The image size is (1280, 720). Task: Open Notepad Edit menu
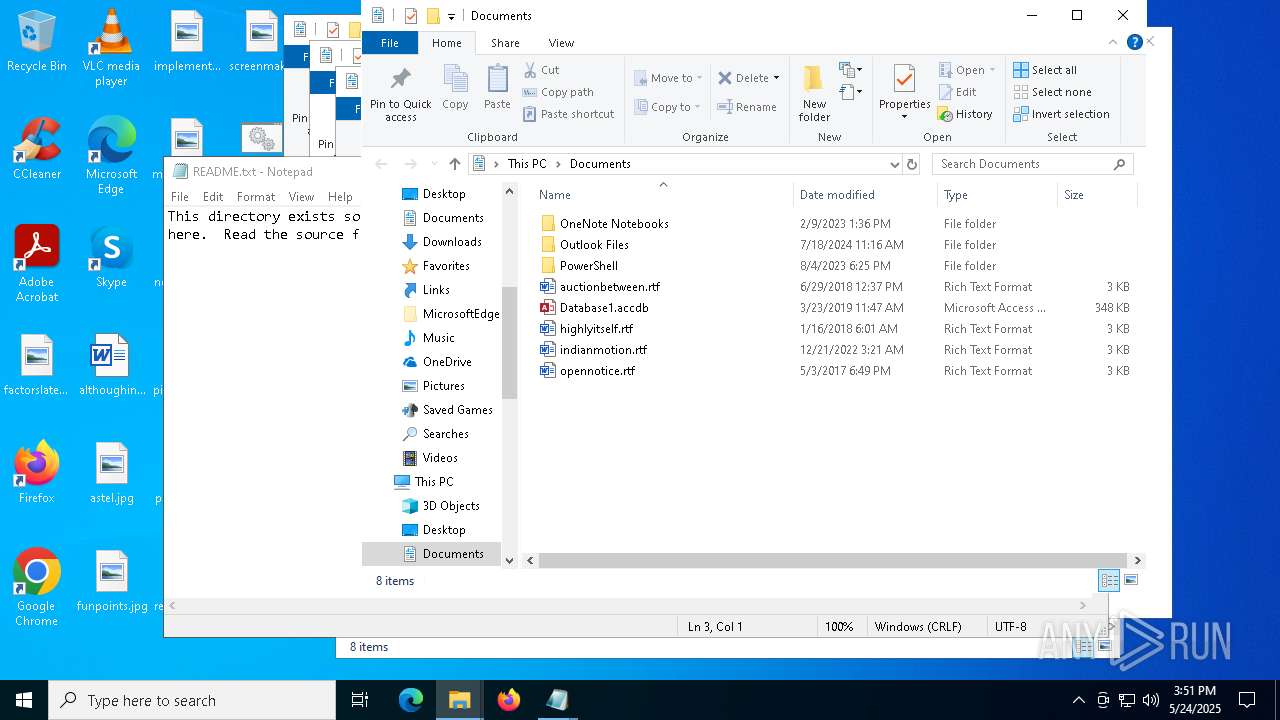point(213,197)
